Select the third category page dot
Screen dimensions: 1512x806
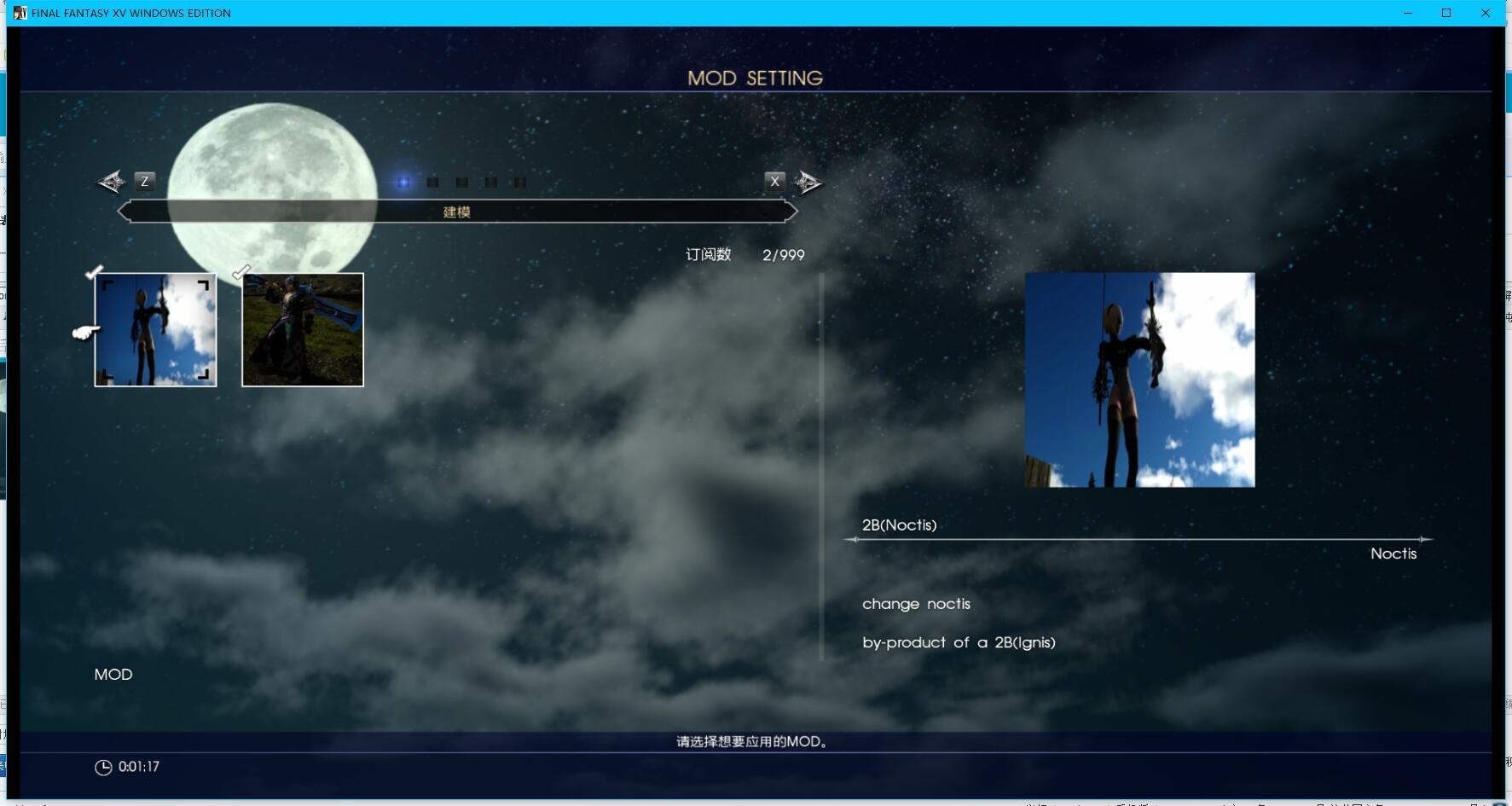[x=462, y=182]
